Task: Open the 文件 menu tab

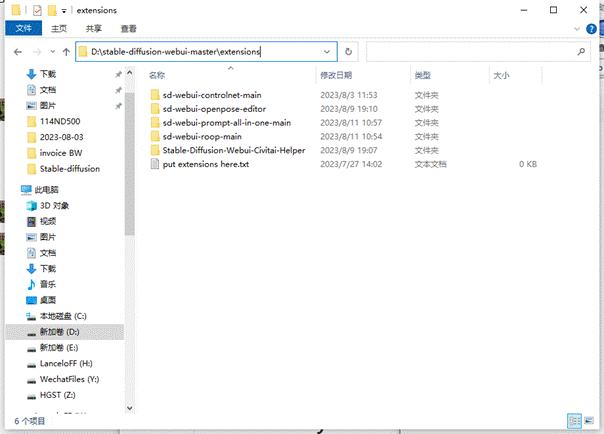Action: pos(23,28)
